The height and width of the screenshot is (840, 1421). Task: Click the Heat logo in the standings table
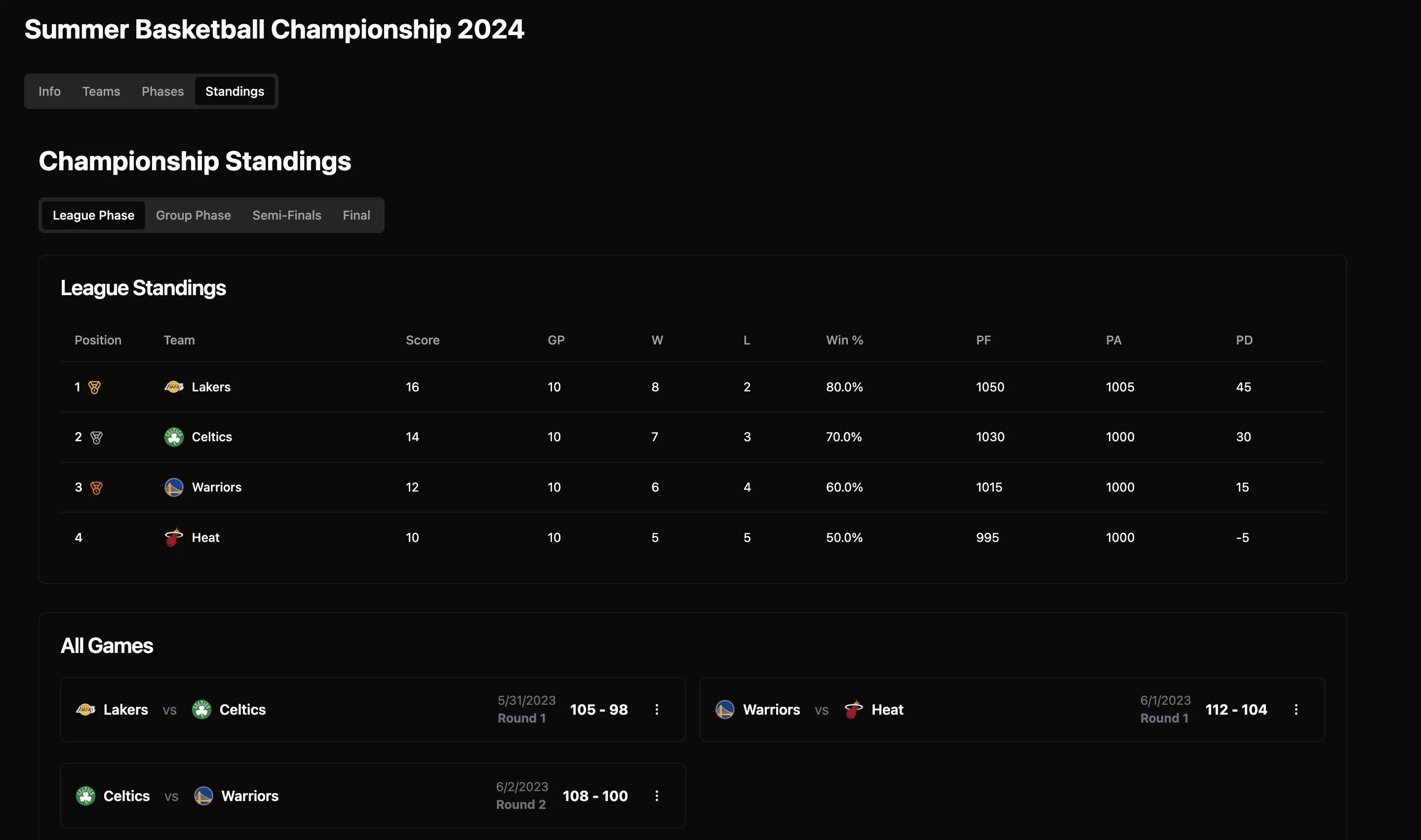click(x=174, y=537)
